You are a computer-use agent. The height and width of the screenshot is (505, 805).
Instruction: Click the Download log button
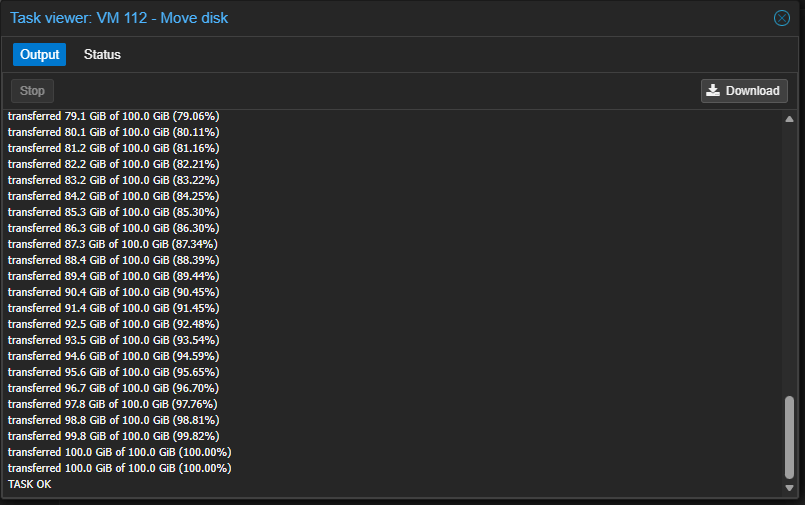pos(744,91)
